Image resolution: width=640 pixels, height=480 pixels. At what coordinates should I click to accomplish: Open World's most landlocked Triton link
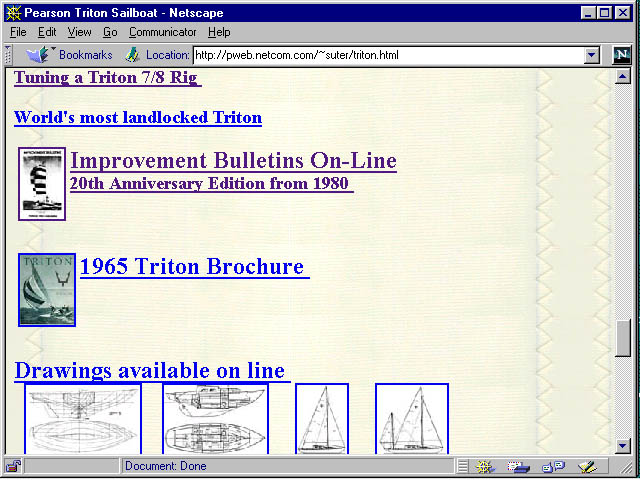tap(138, 118)
